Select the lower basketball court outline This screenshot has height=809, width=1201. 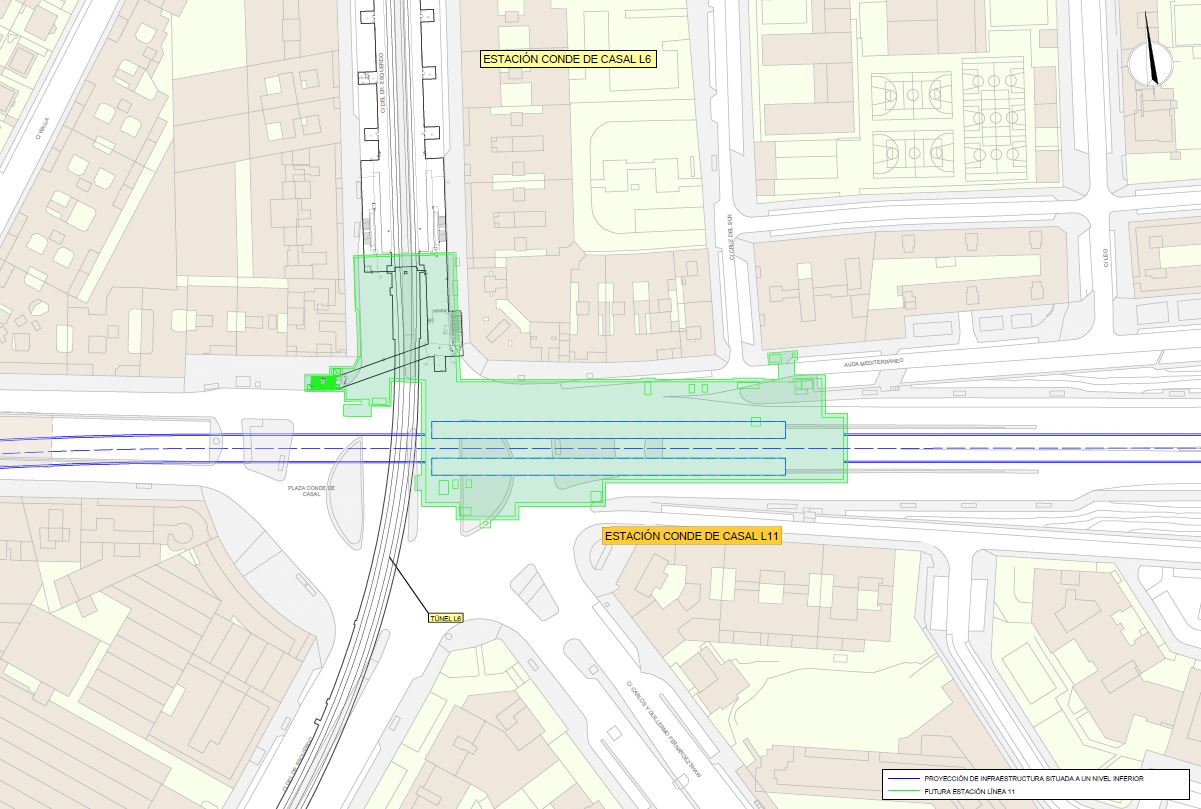click(x=912, y=155)
